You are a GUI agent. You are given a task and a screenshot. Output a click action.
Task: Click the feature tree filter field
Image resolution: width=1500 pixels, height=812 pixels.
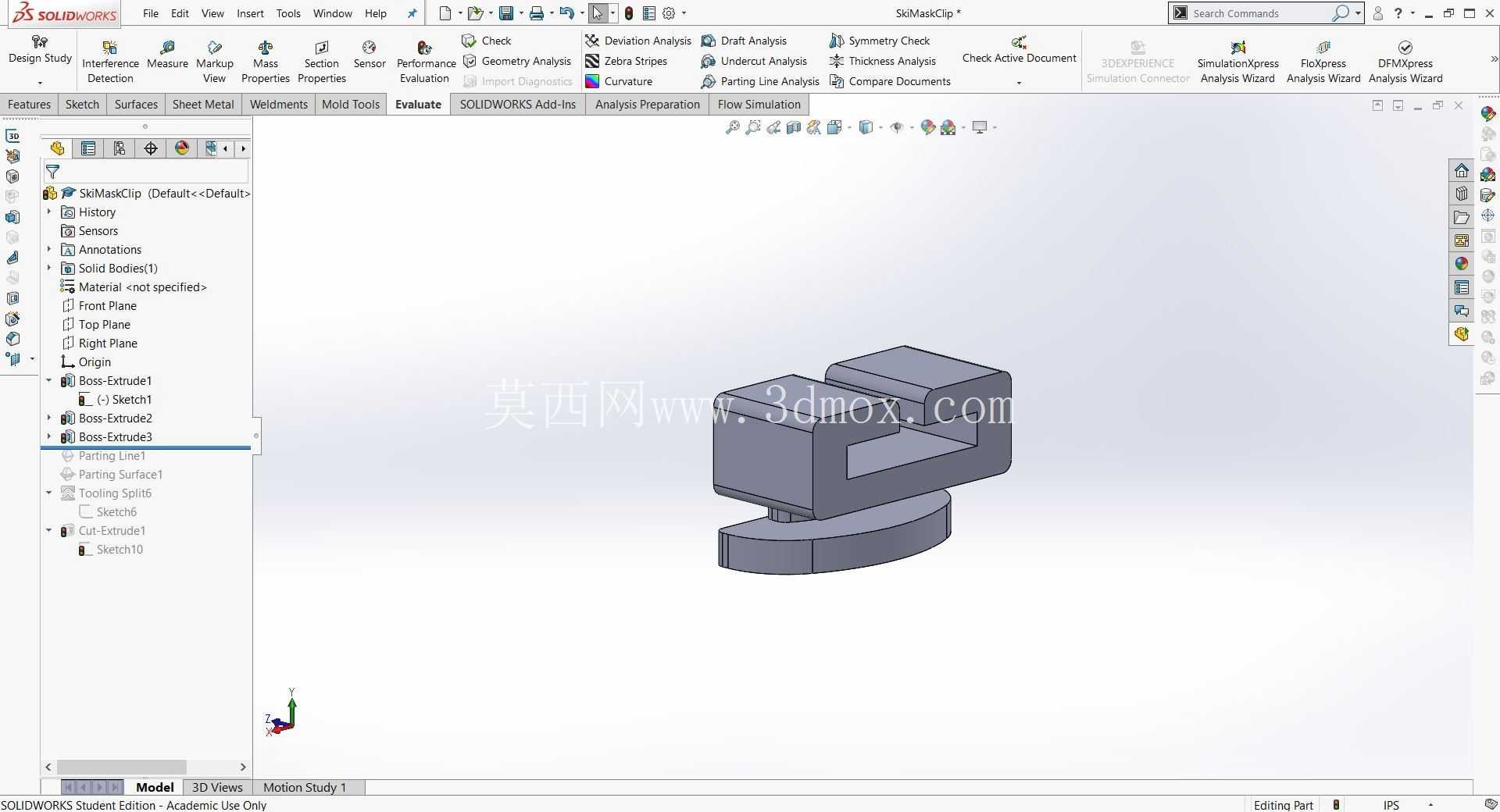coord(147,171)
